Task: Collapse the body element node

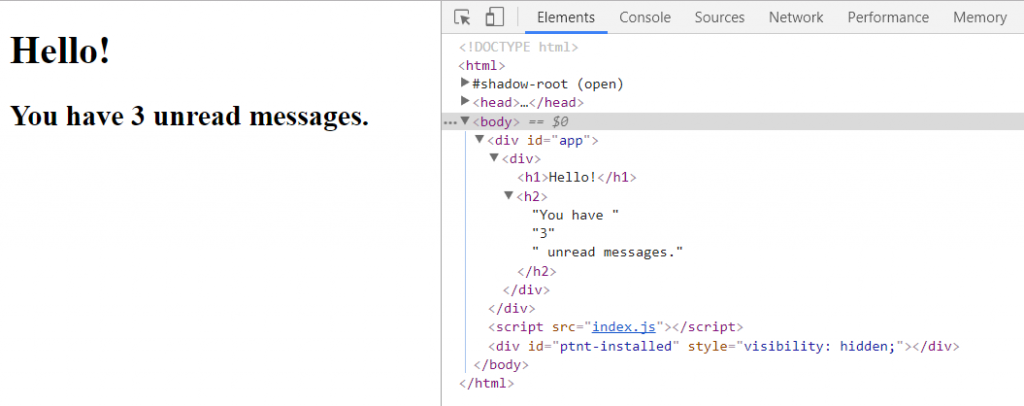Action: [465, 121]
